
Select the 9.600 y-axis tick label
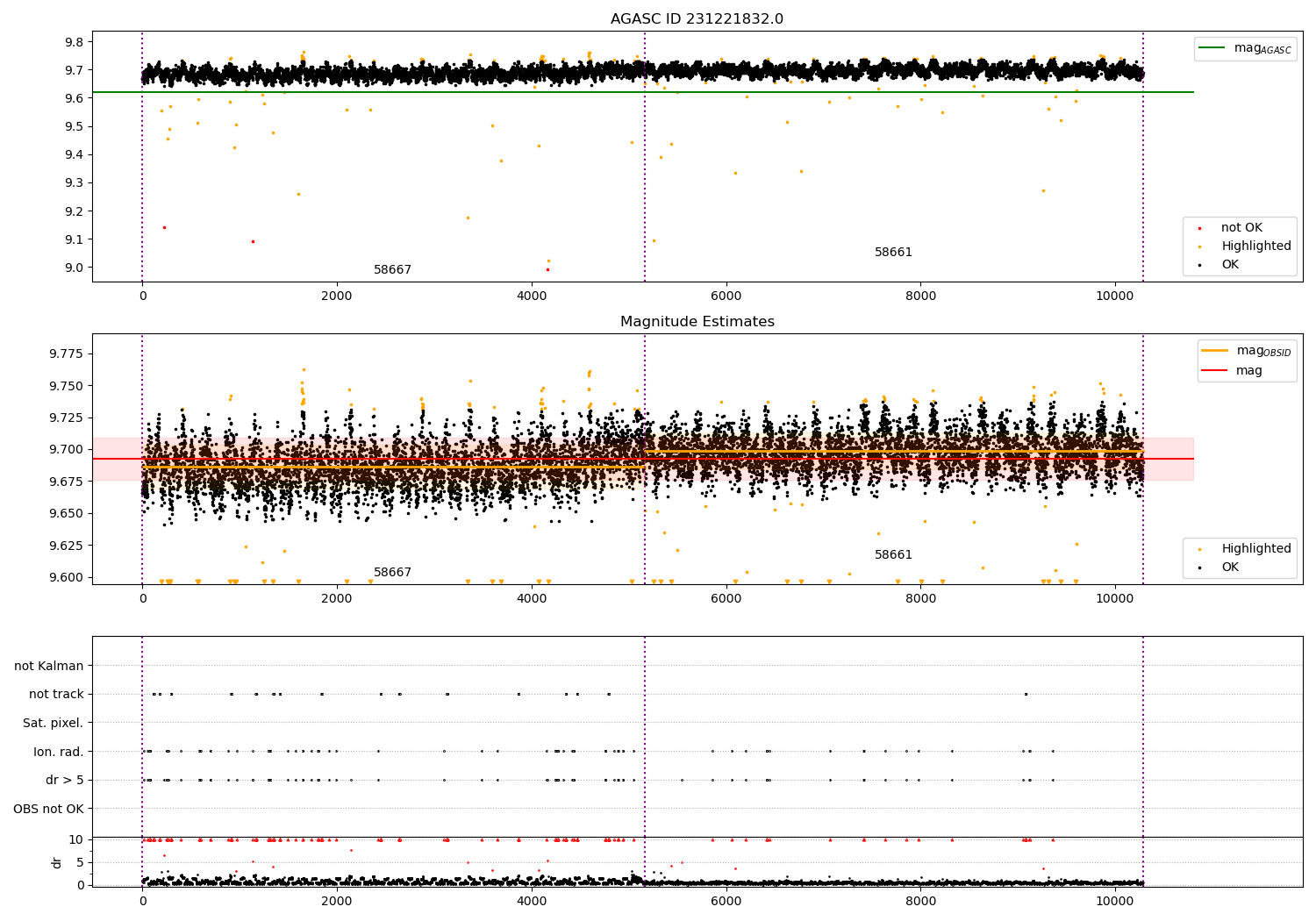(68, 577)
